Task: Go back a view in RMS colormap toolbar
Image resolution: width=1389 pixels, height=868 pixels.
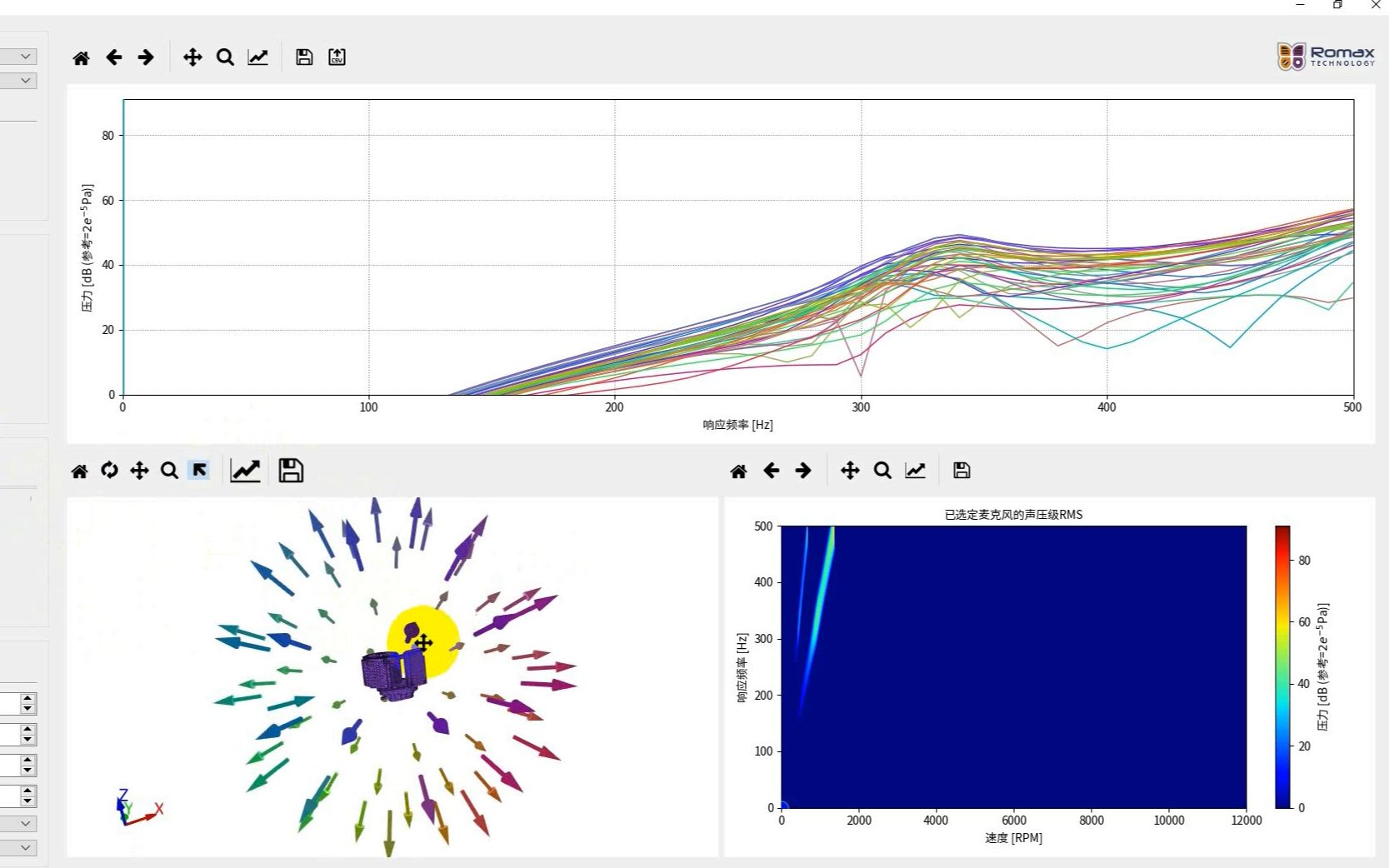Action: click(x=772, y=471)
